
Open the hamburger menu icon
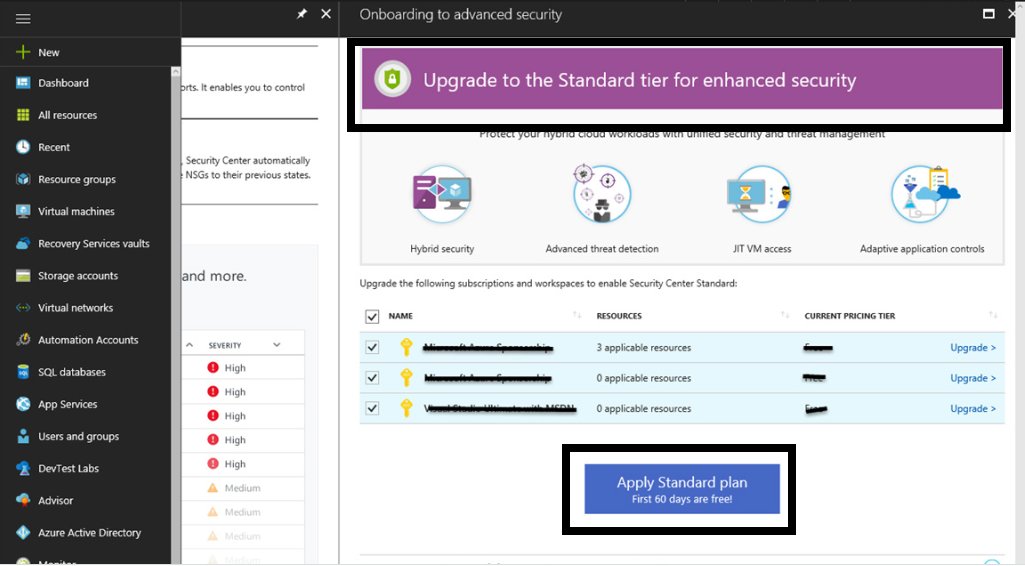[x=23, y=18]
